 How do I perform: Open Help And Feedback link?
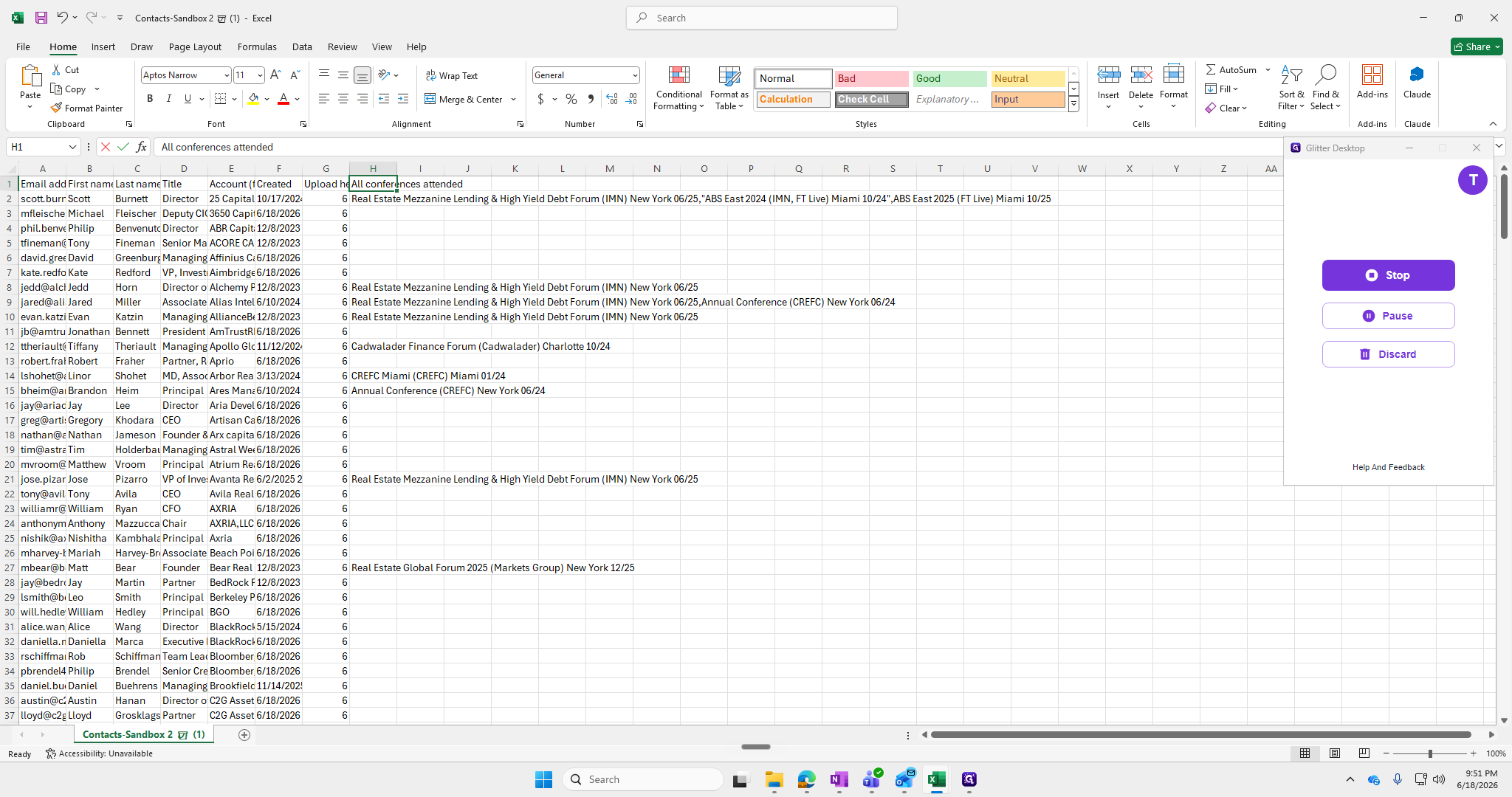[1388, 467]
